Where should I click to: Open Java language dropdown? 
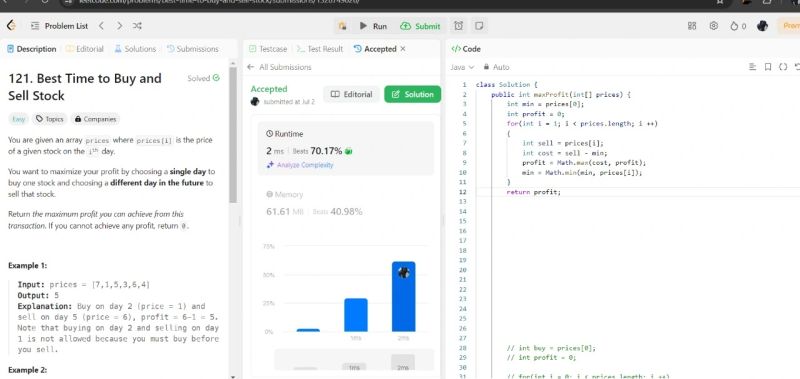point(462,67)
